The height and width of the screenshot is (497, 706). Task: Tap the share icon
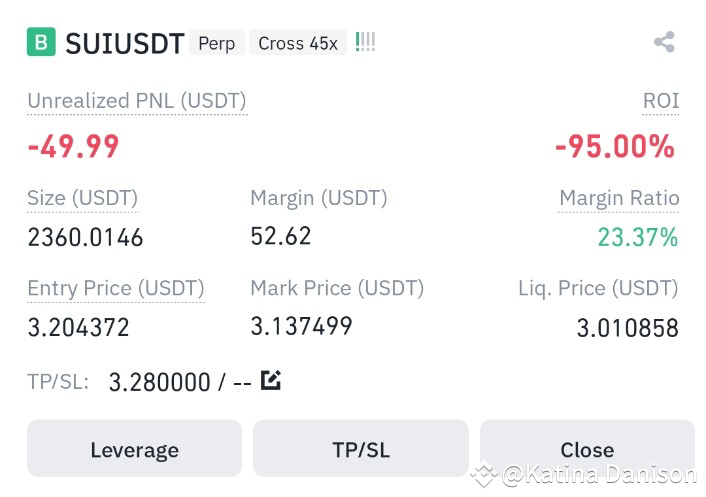click(664, 42)
